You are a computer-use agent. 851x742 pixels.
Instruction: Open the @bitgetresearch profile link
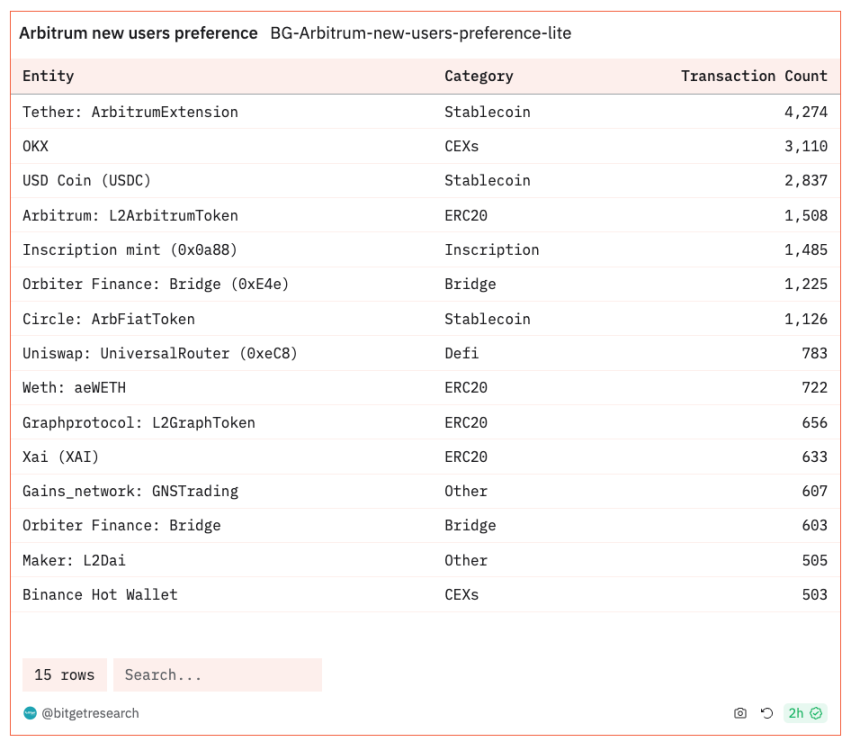90,713
